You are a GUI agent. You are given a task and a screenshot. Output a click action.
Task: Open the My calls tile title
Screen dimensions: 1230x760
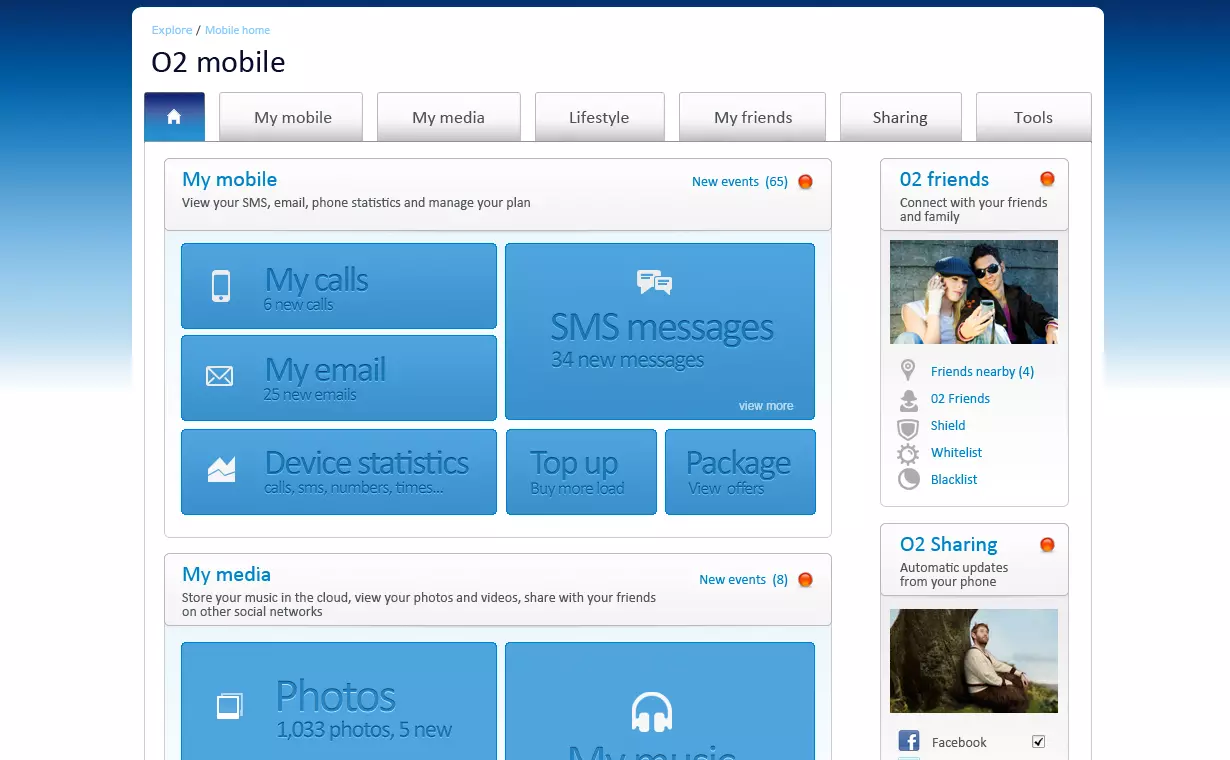[316, 280]
